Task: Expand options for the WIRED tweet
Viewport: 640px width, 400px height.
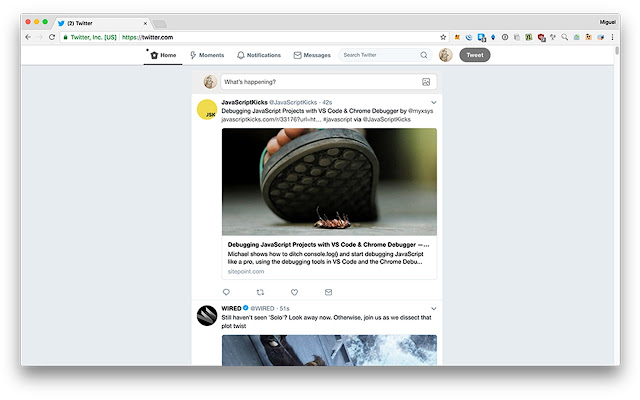Action: click(433, 309)
